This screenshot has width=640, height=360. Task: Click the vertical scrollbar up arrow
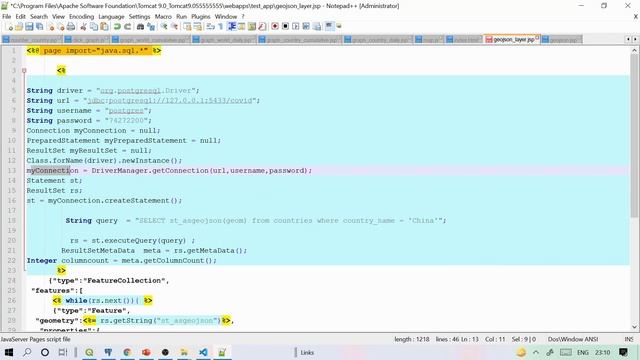634,50
